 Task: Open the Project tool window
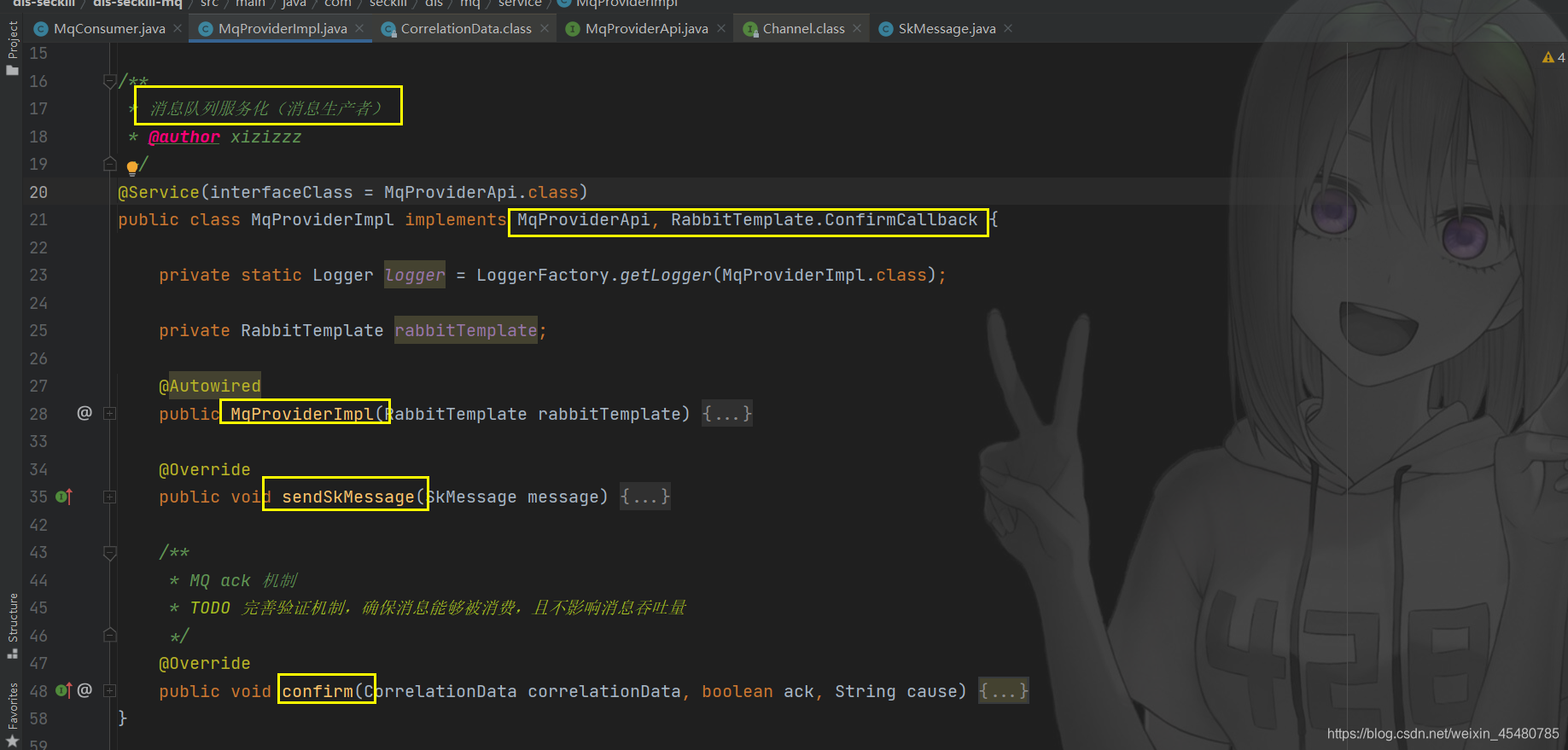(x=12, y=49)
